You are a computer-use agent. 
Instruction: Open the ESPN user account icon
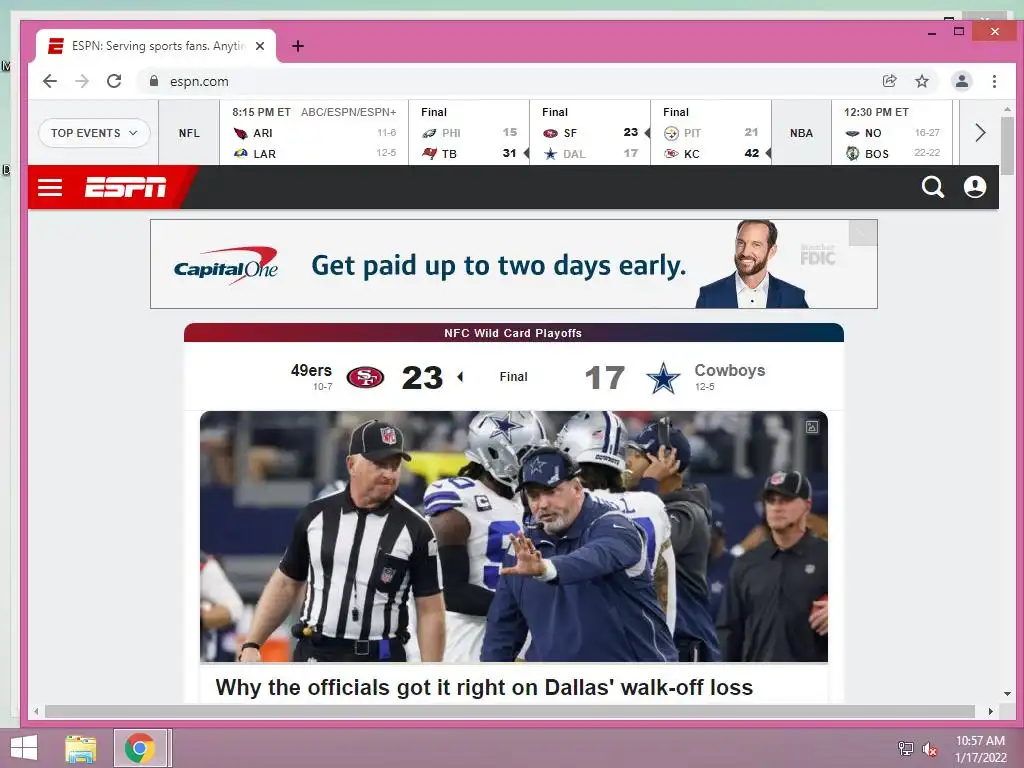click(x=974, y=187)
